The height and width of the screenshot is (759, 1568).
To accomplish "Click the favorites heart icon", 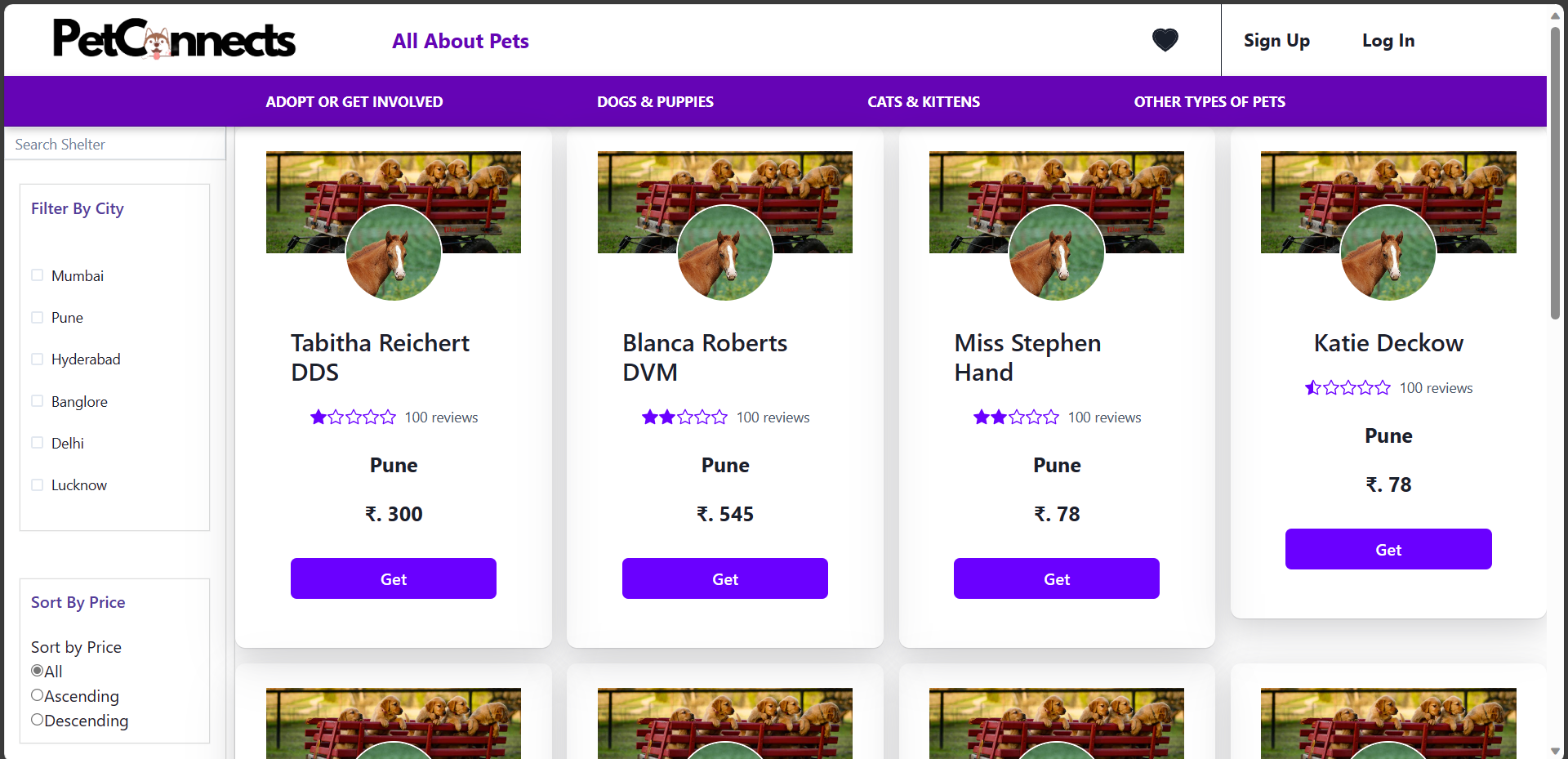I will point(1165,39).
